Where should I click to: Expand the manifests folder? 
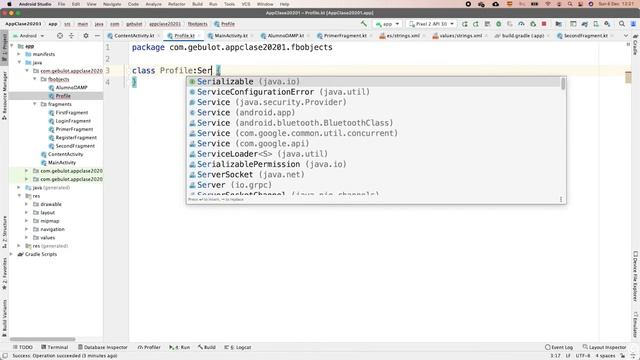pos(19,54)
